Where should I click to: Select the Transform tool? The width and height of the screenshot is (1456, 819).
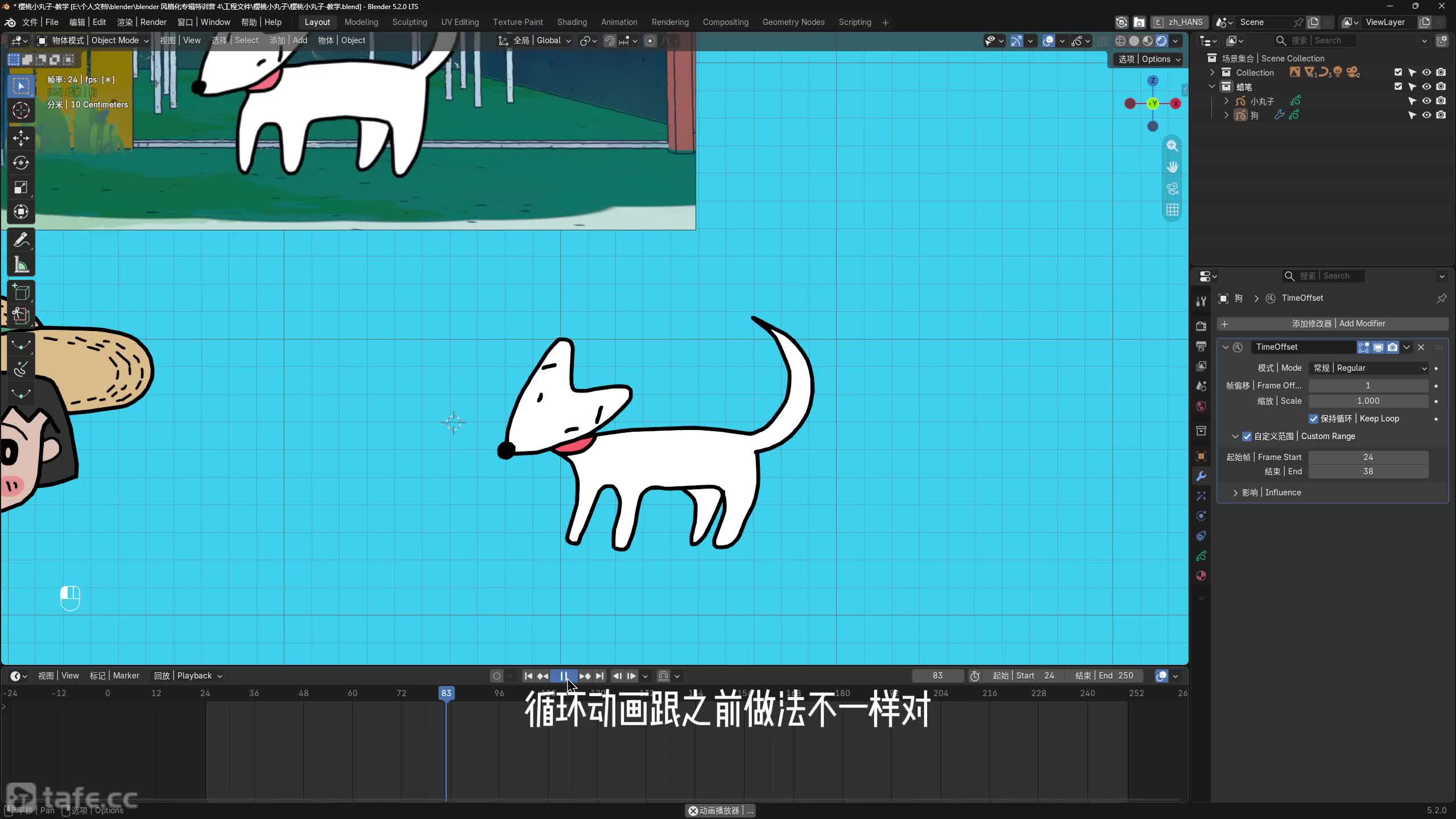tap(21, 212)
